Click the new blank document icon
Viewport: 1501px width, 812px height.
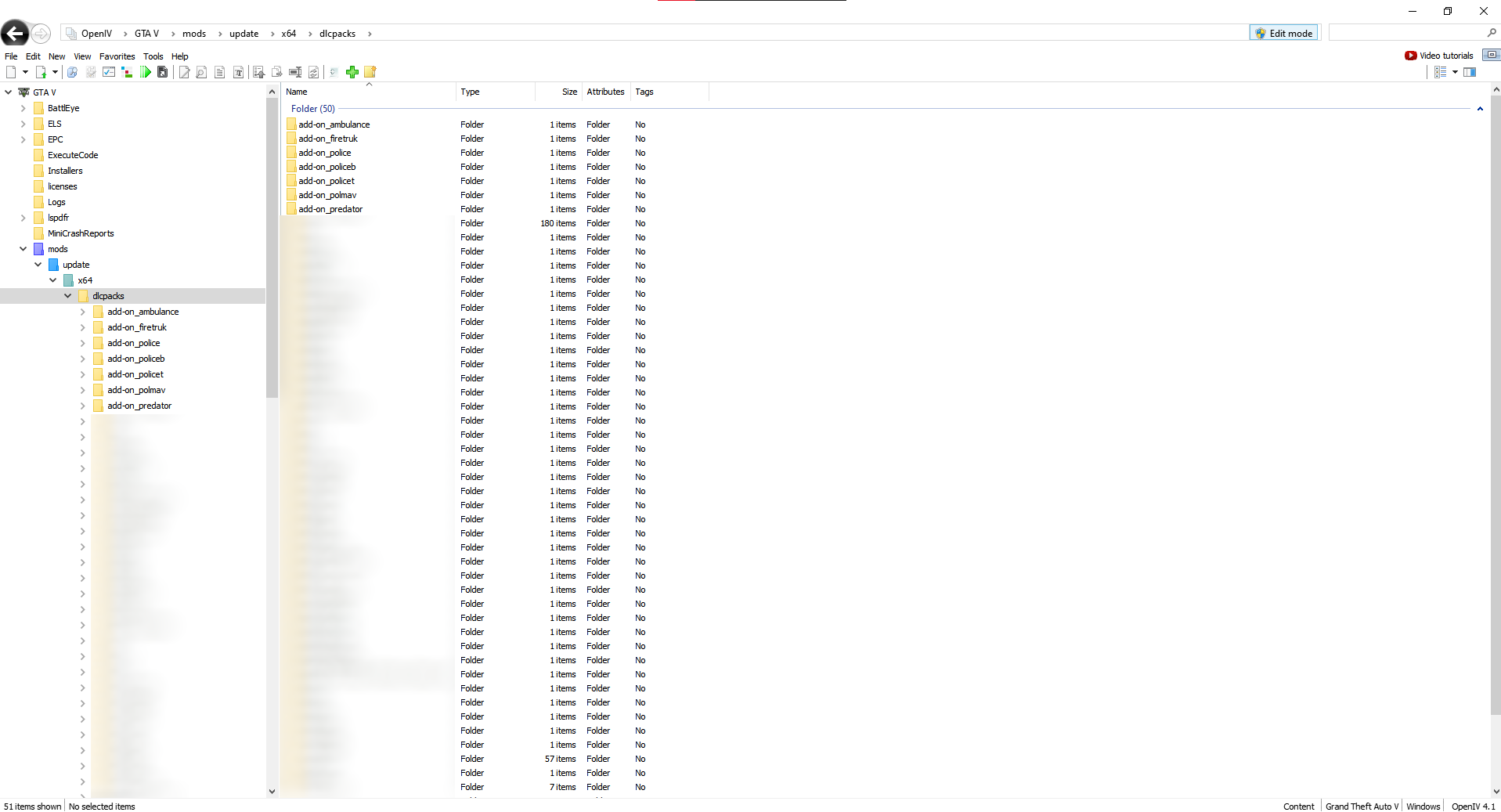click(x=11, y=72)
